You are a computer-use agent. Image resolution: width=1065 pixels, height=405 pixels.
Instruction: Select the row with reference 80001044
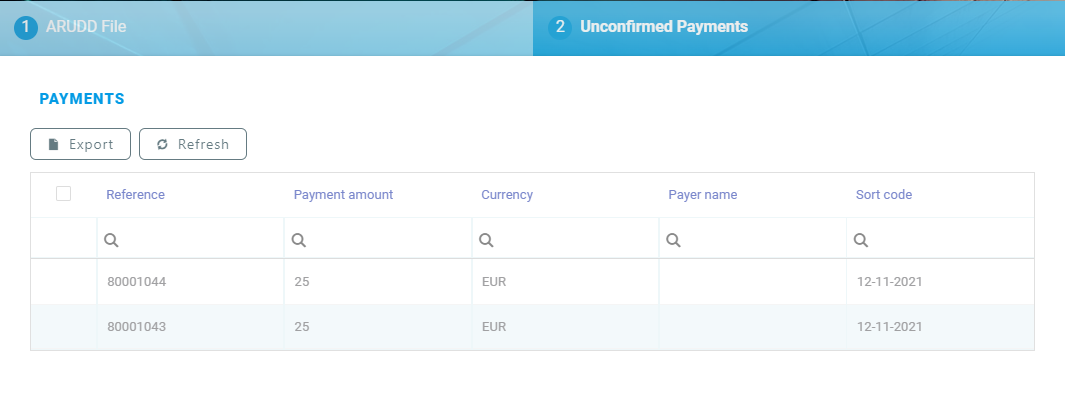[x=136, y=282]
